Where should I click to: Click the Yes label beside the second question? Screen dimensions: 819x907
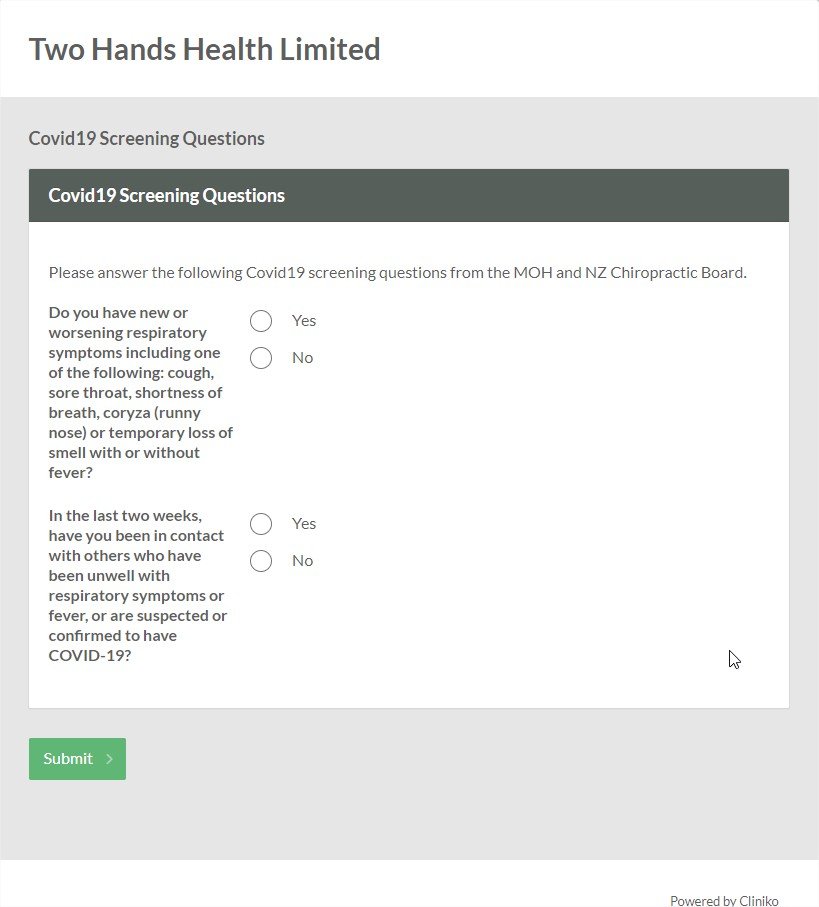pyautogui.click(x=303, y=523)
